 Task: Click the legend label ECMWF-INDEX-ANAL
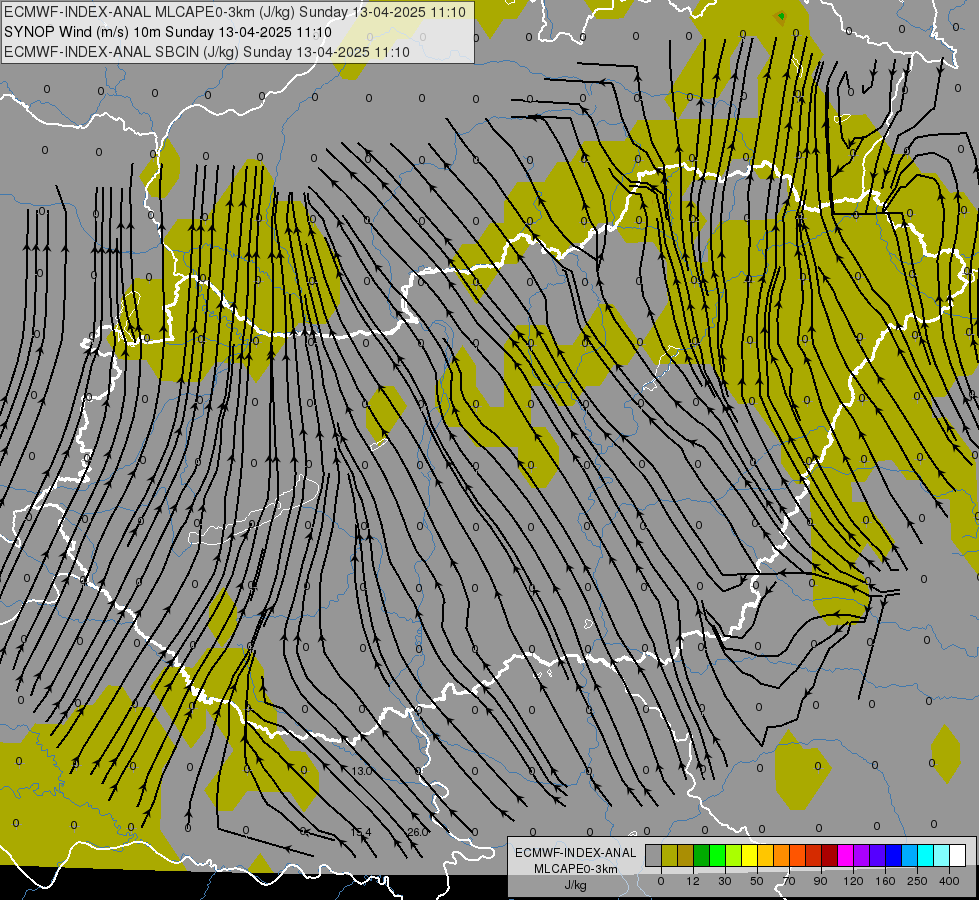pyautogui.click(x=576, y=853)
